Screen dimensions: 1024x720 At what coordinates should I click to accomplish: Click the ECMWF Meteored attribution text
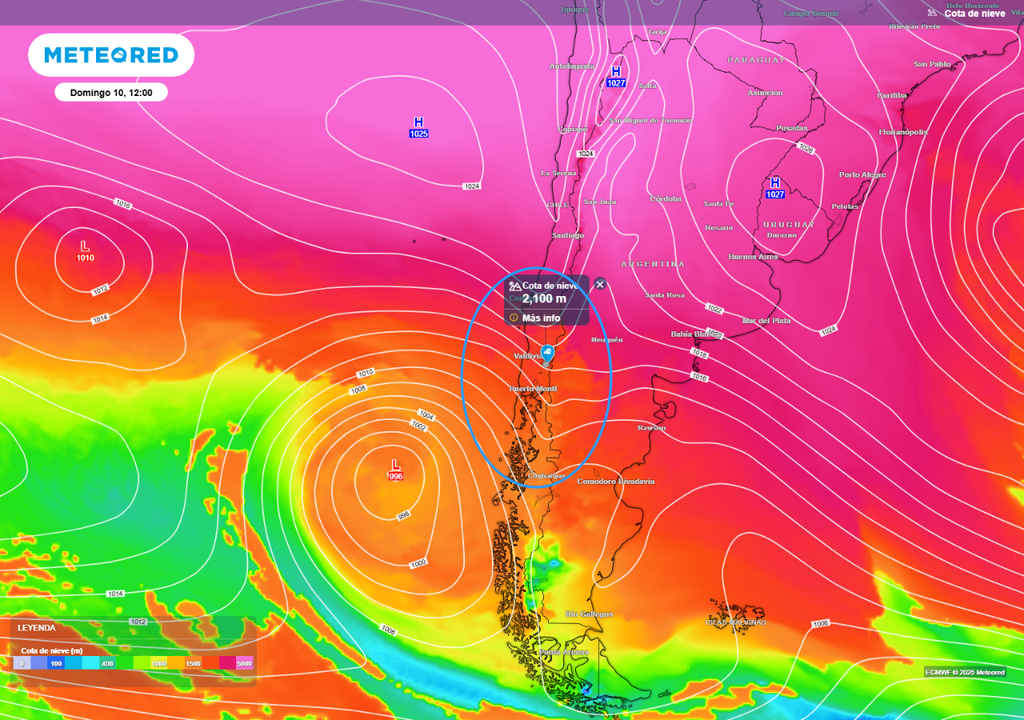965,671
